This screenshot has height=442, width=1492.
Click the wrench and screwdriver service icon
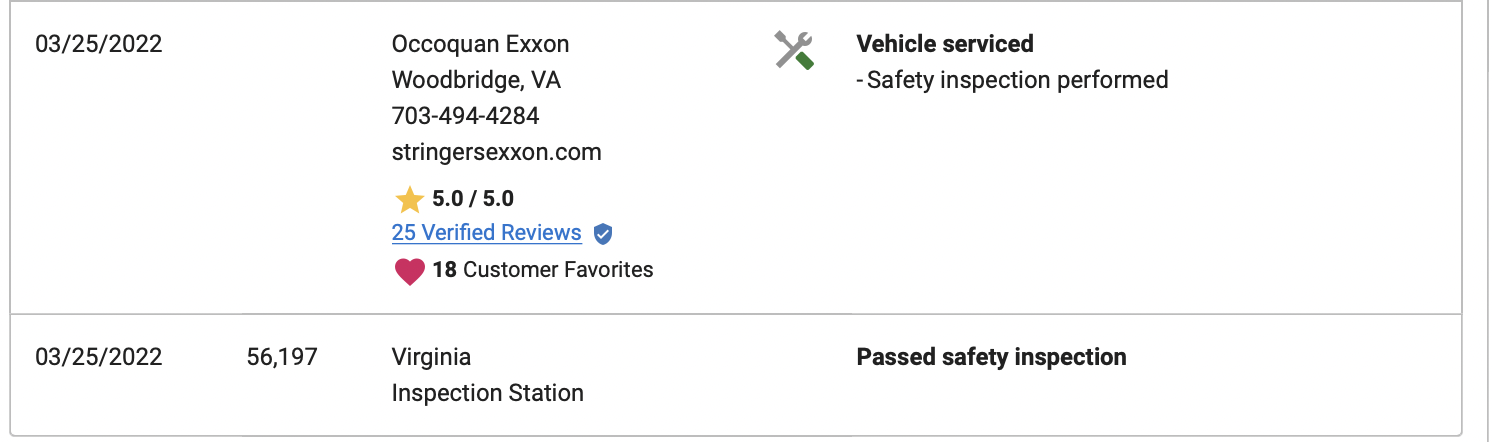pos(795,50)
